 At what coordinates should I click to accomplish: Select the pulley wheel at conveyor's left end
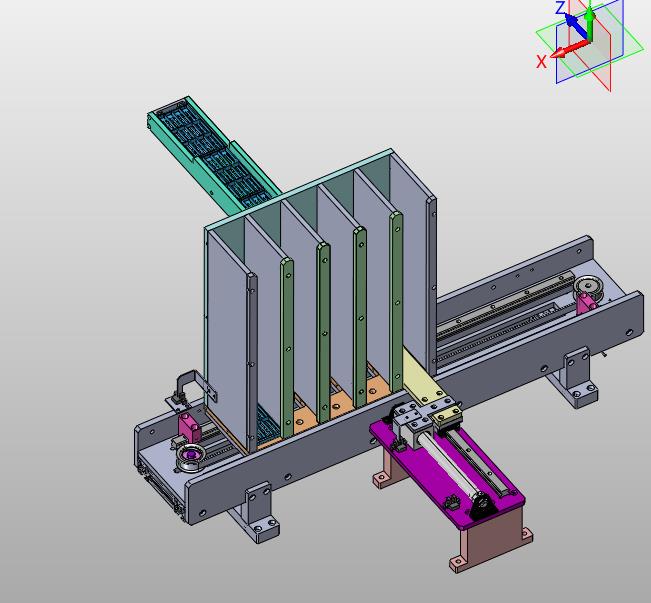[x=191, y=457]
